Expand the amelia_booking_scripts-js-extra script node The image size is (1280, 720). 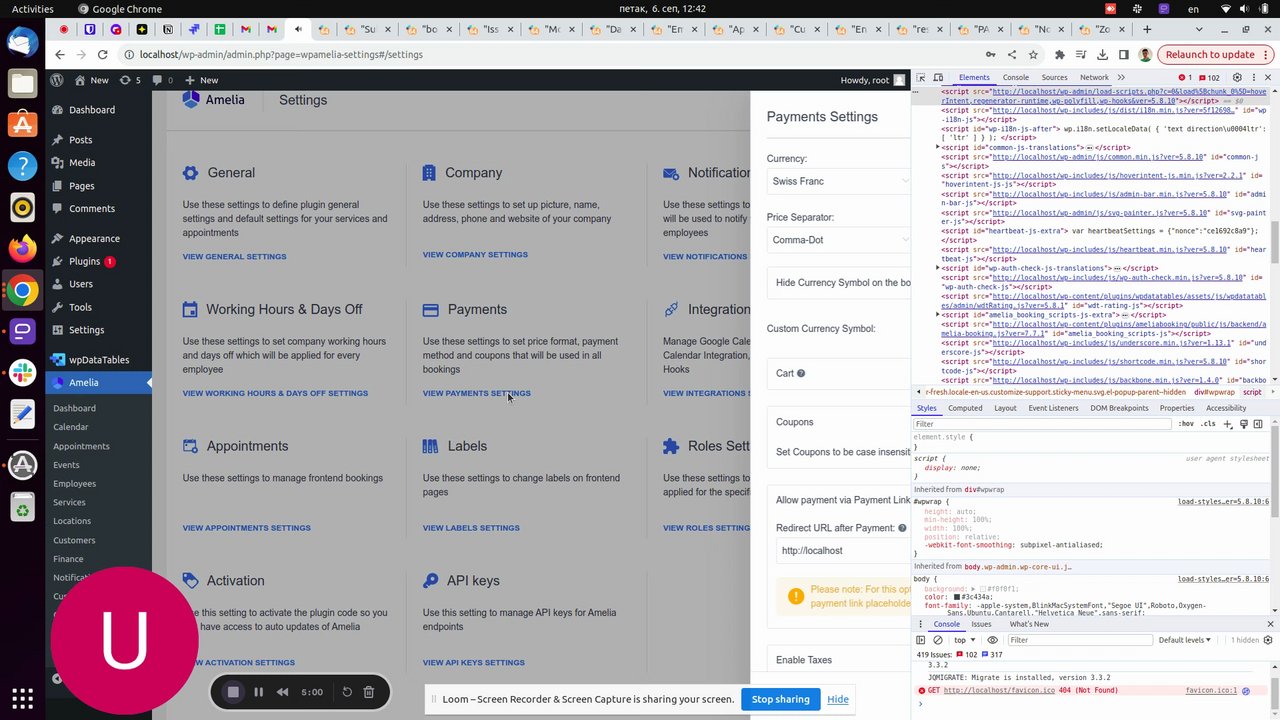(938, 314)
